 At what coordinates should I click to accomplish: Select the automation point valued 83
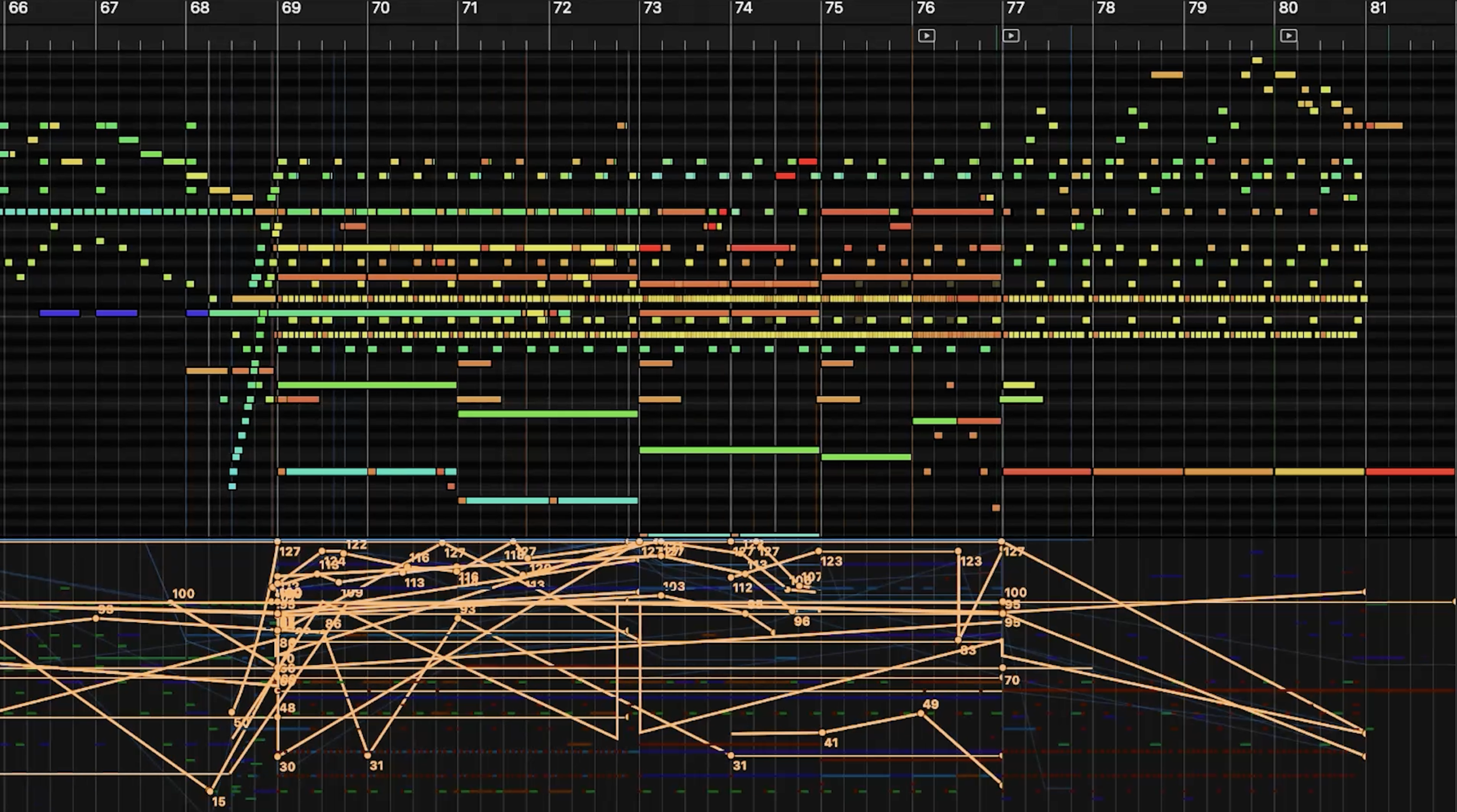(958, 640)
